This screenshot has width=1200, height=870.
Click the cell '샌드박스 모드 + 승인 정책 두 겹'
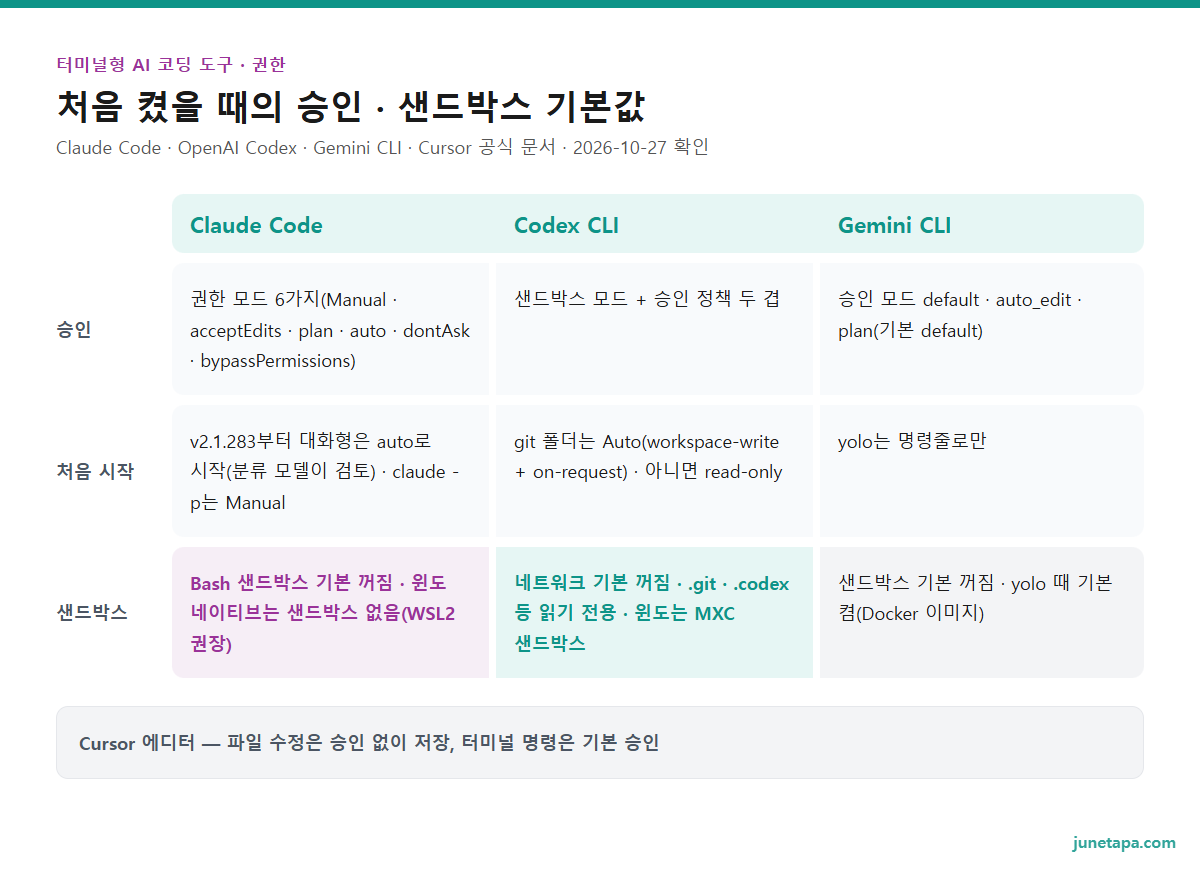(654, 329)
